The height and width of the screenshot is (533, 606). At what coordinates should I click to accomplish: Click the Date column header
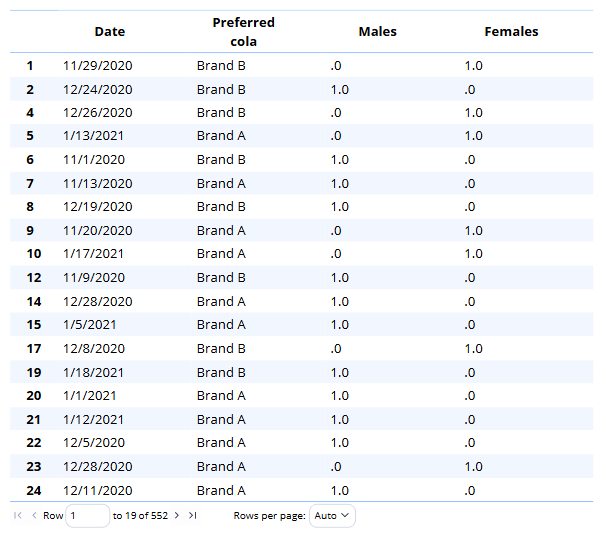[110, 32]
